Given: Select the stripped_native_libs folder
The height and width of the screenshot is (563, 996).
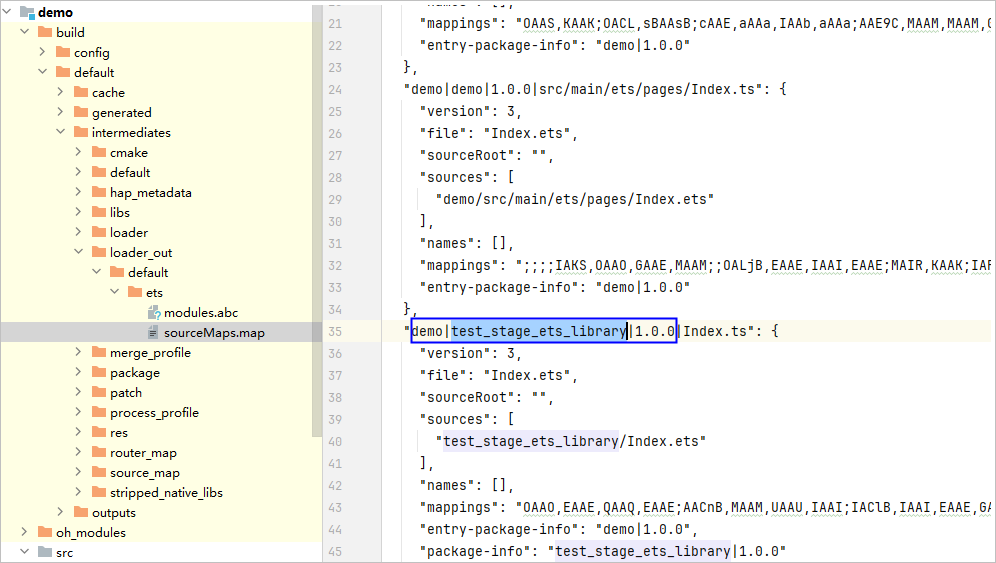Looking at the screenshot, I should pyautogui.click(x=166, y=493).
